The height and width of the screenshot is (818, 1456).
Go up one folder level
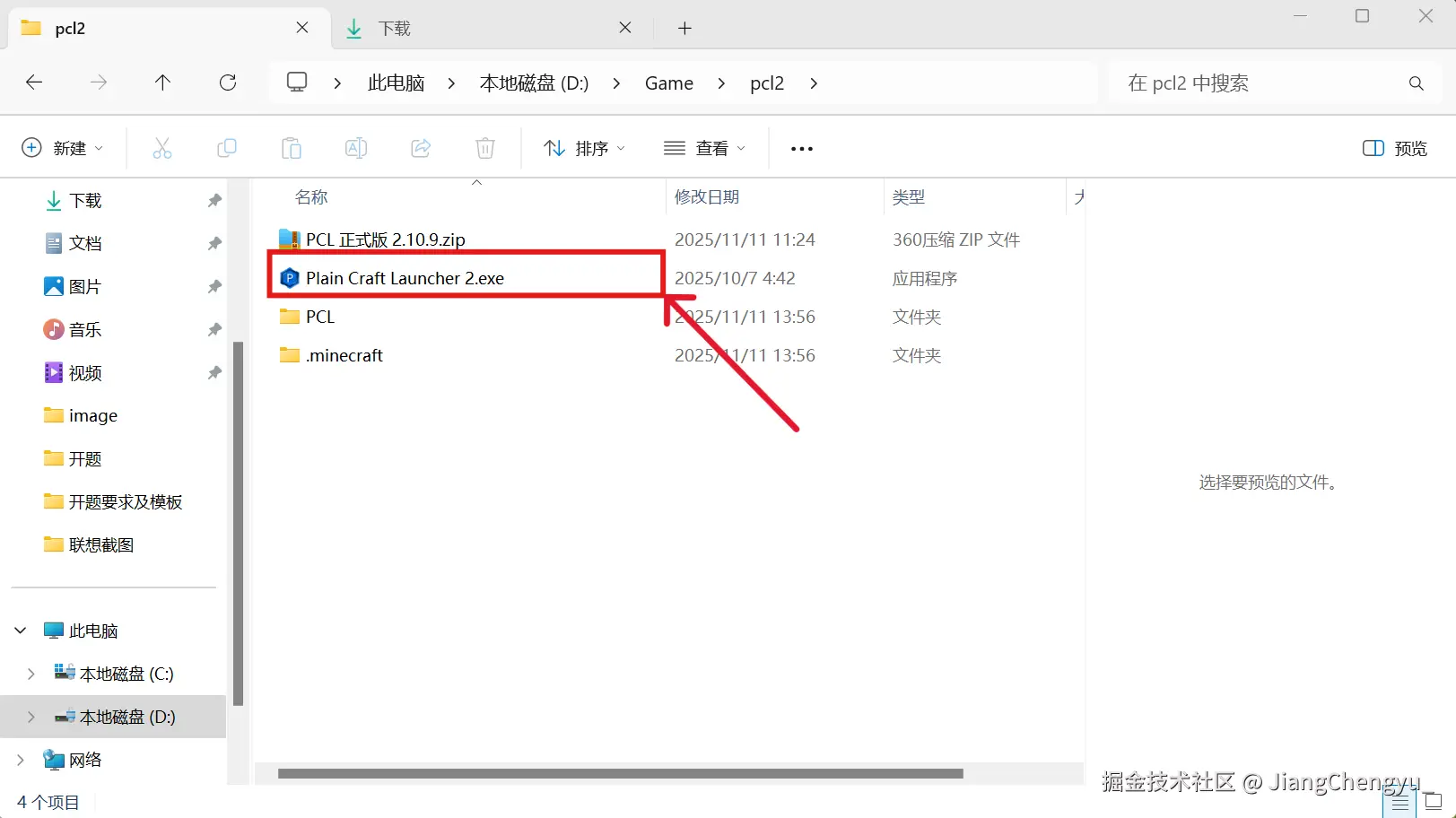point(162,83)
